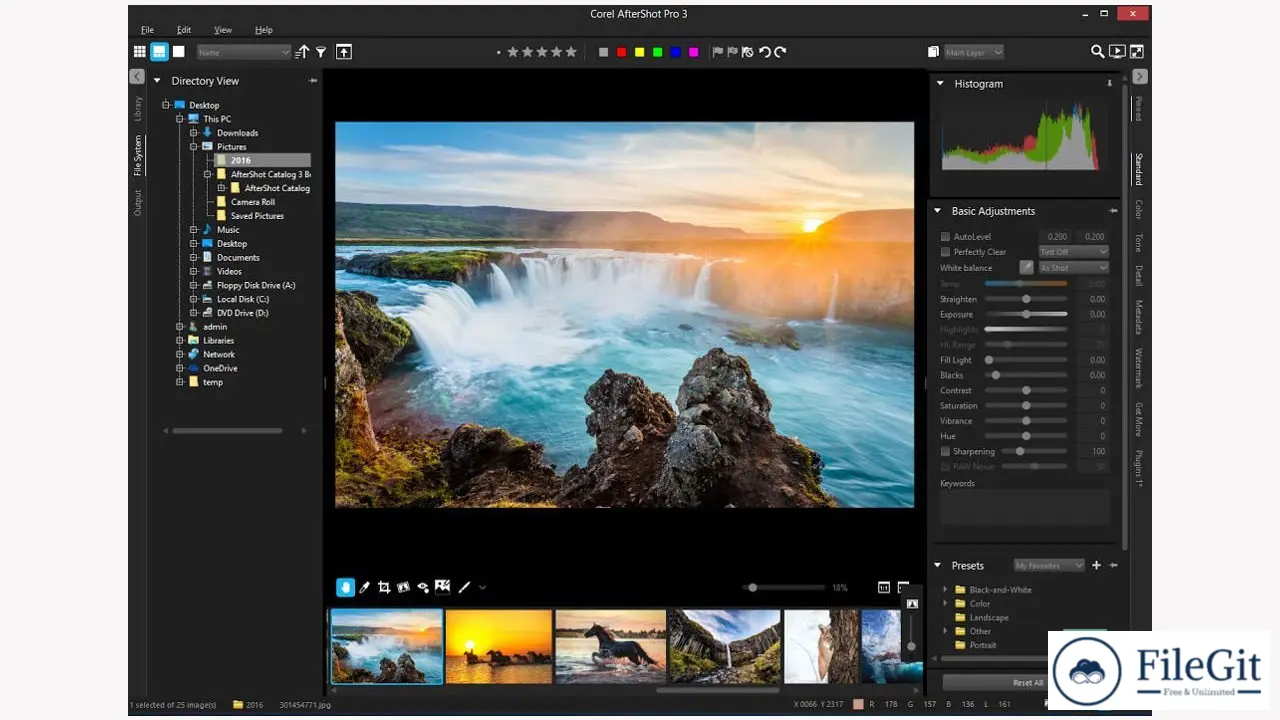Select the sunset horses thumbnail
1280x720 pixels.
(x=499, y=646)
